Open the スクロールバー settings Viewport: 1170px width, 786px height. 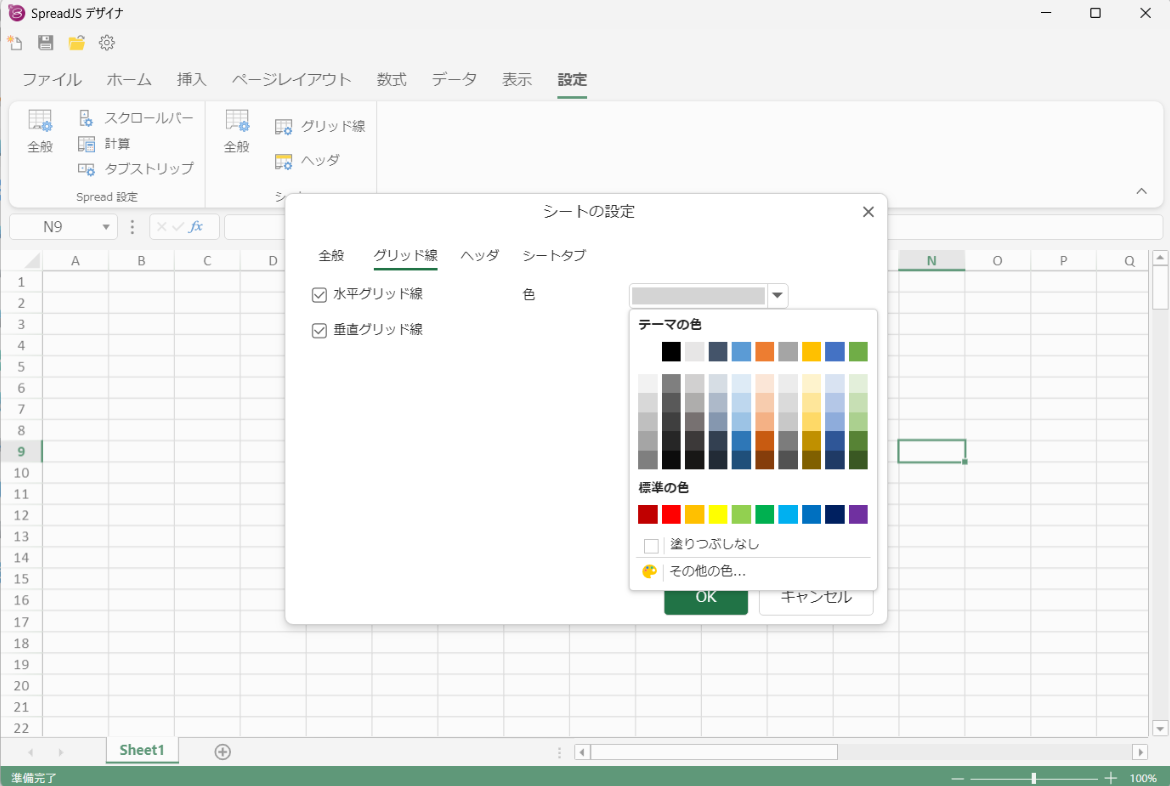click(x=136, y=118)
